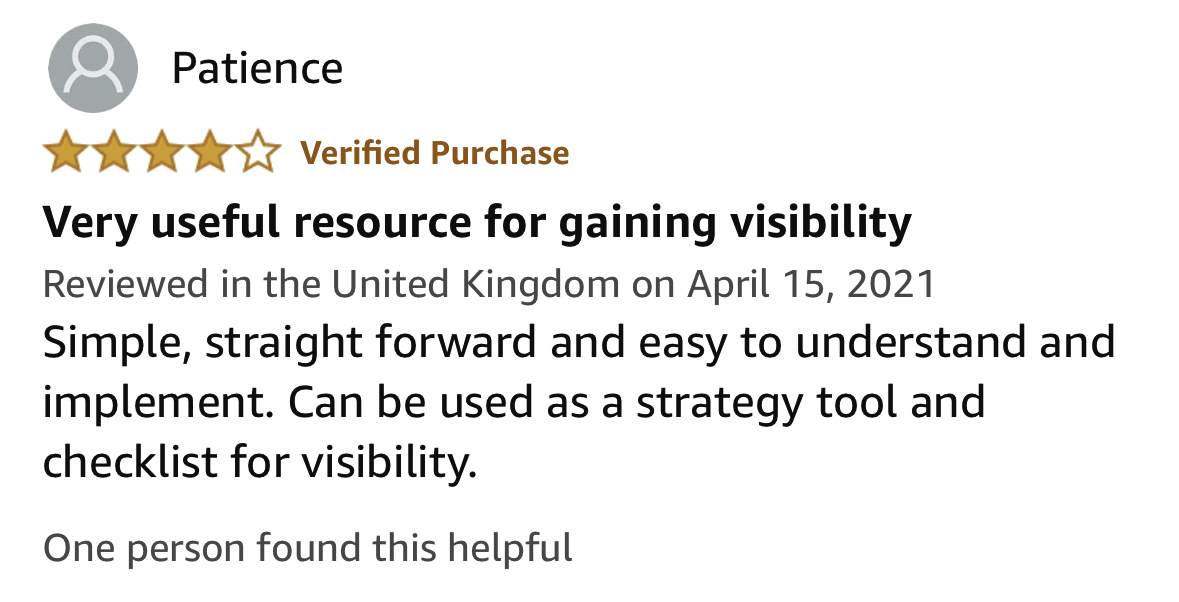Click the gray profile avatar icon
Image resolution: width=1179 pixels, height=602 pixels.
[x=93, y=68]
